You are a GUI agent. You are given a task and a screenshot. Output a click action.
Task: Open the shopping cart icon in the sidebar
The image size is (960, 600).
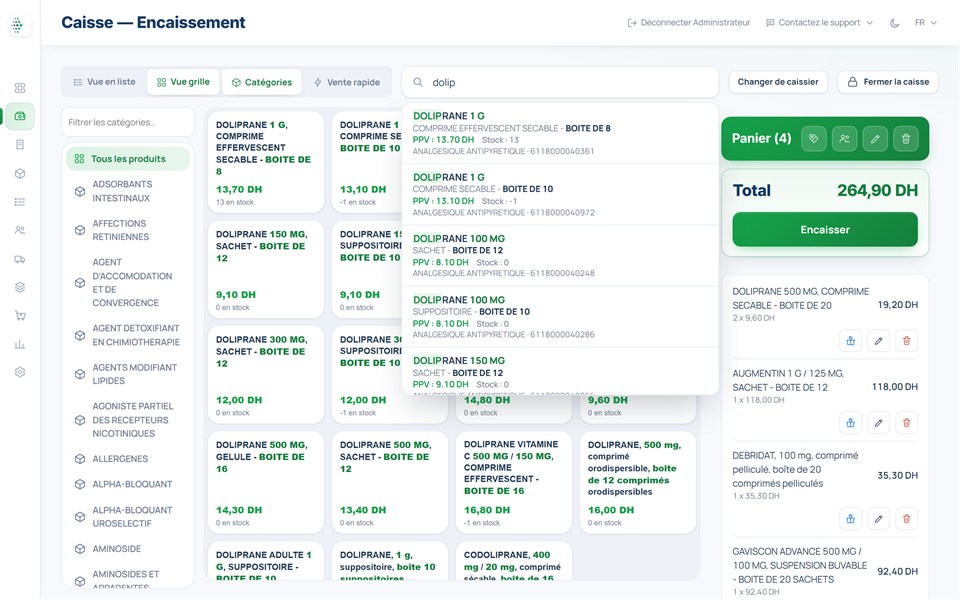click(x=20, y=316)
